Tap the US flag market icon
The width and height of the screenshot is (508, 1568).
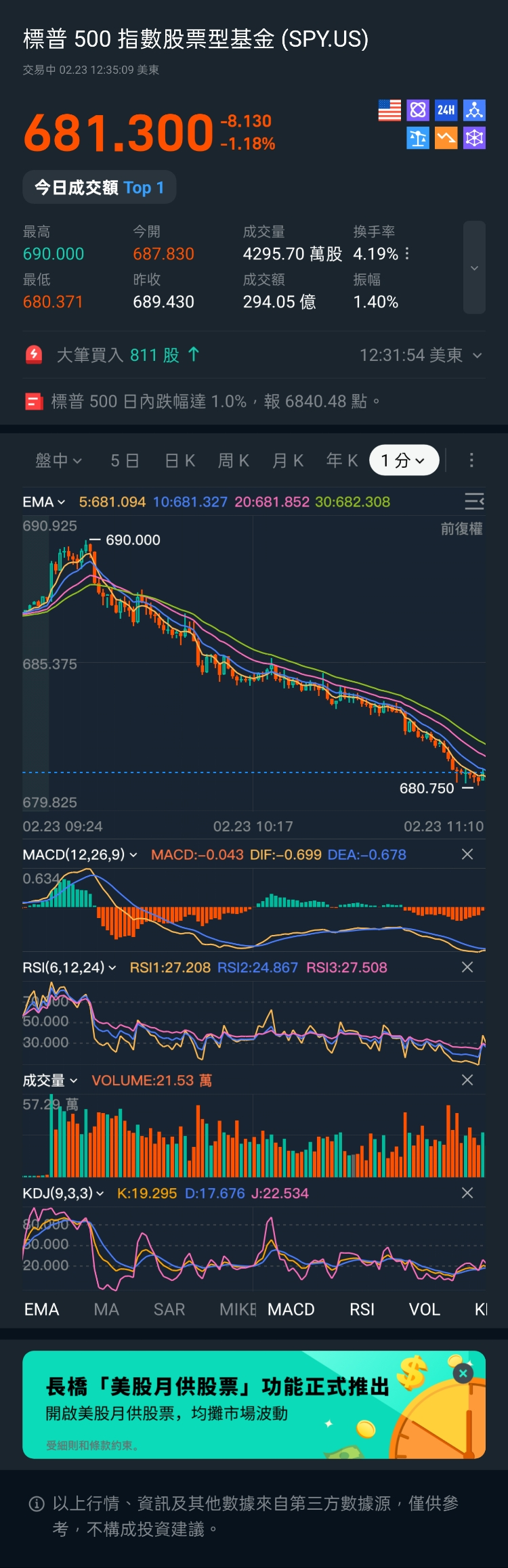389,110
